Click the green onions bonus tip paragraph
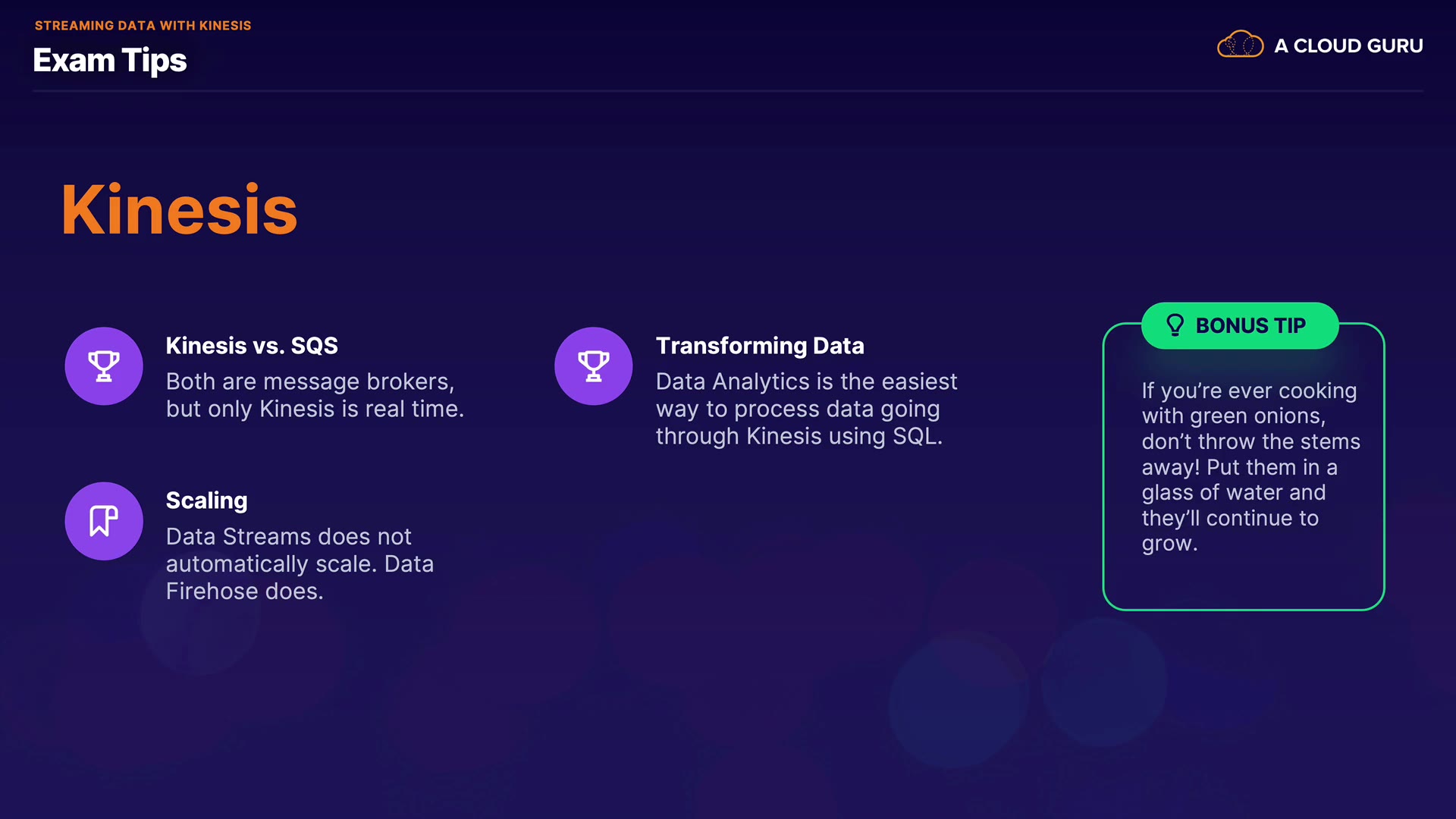 (x=1250, y=467)
